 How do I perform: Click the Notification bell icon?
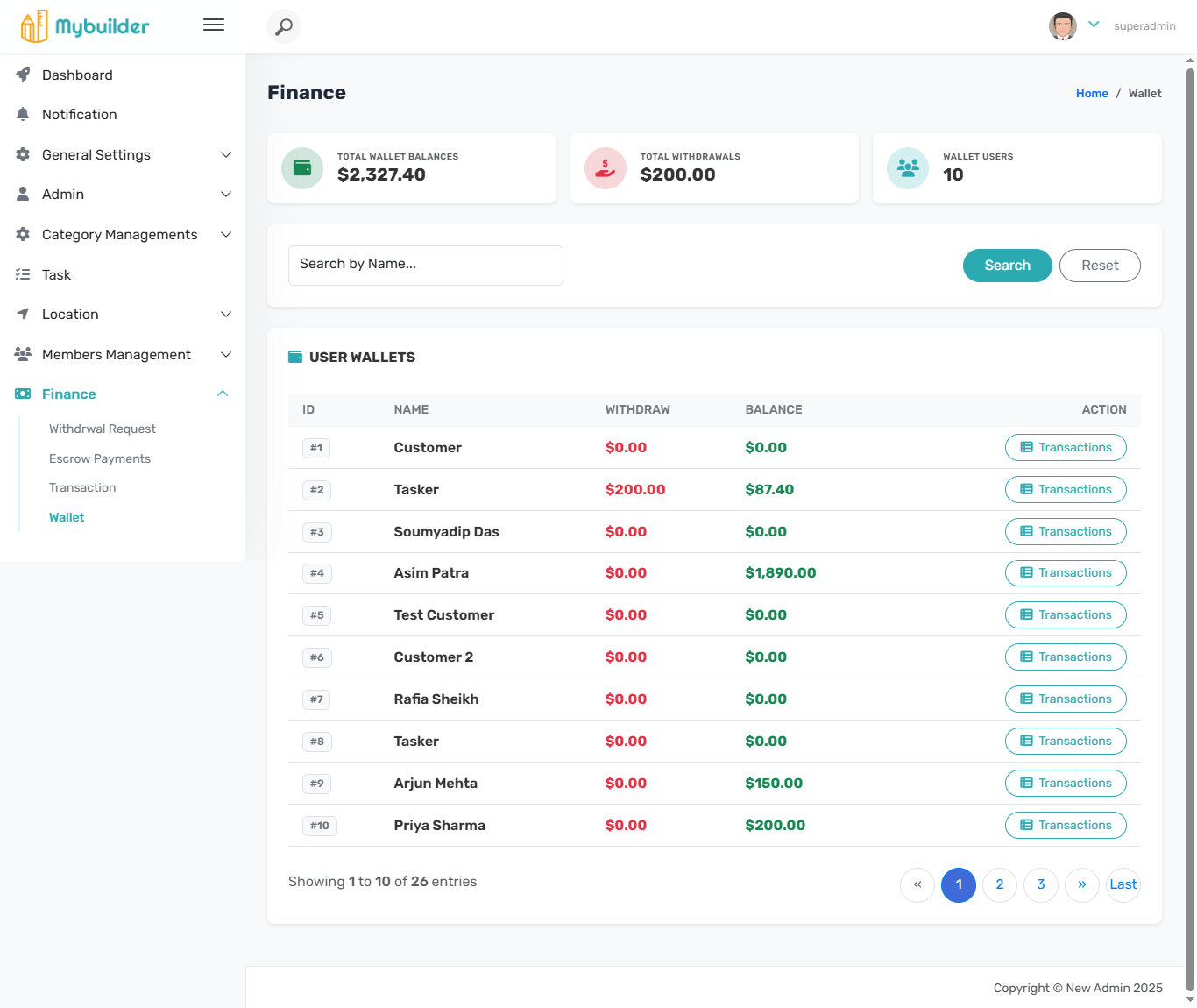coord(23,115)
